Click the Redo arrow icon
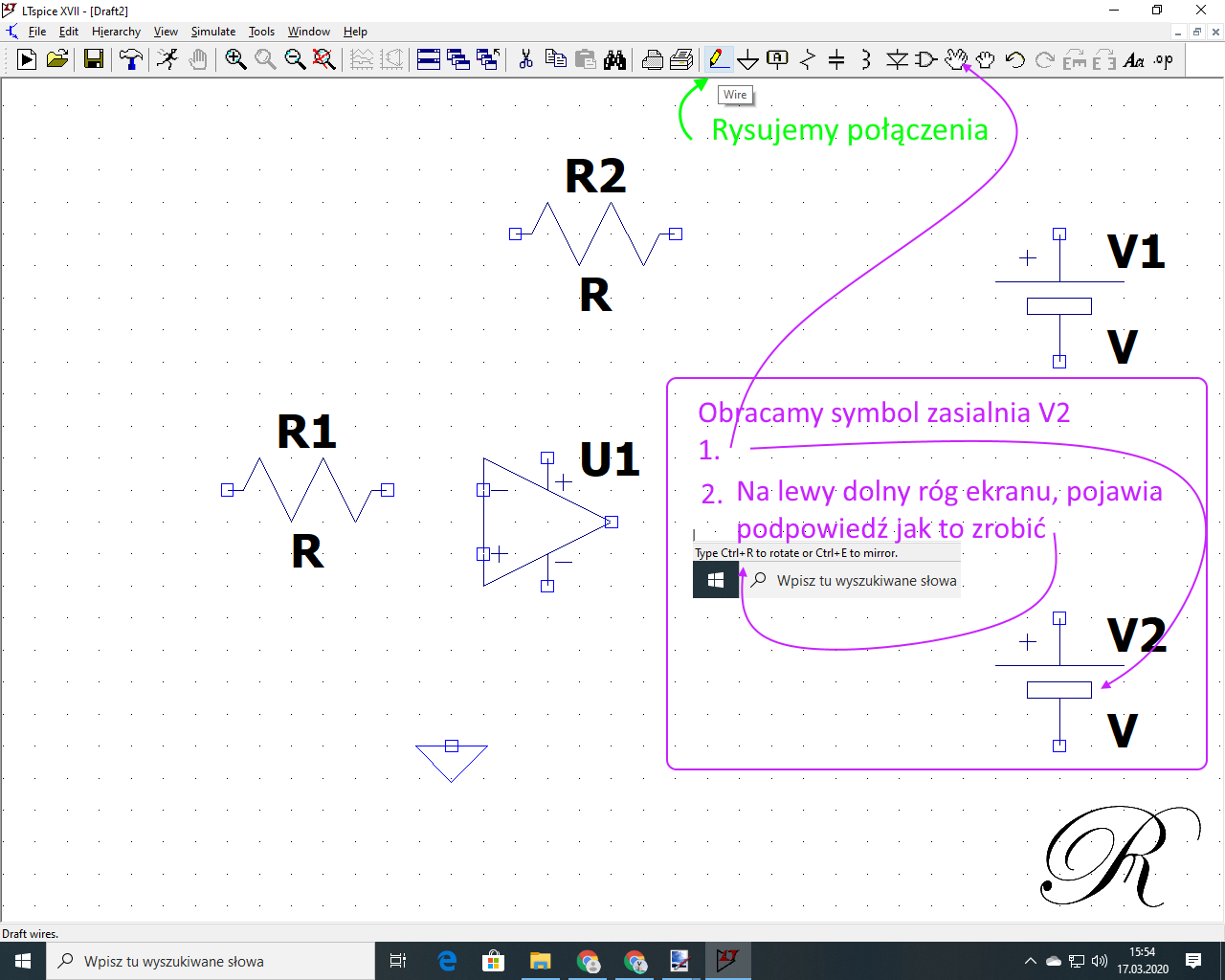 (1044, 59)
